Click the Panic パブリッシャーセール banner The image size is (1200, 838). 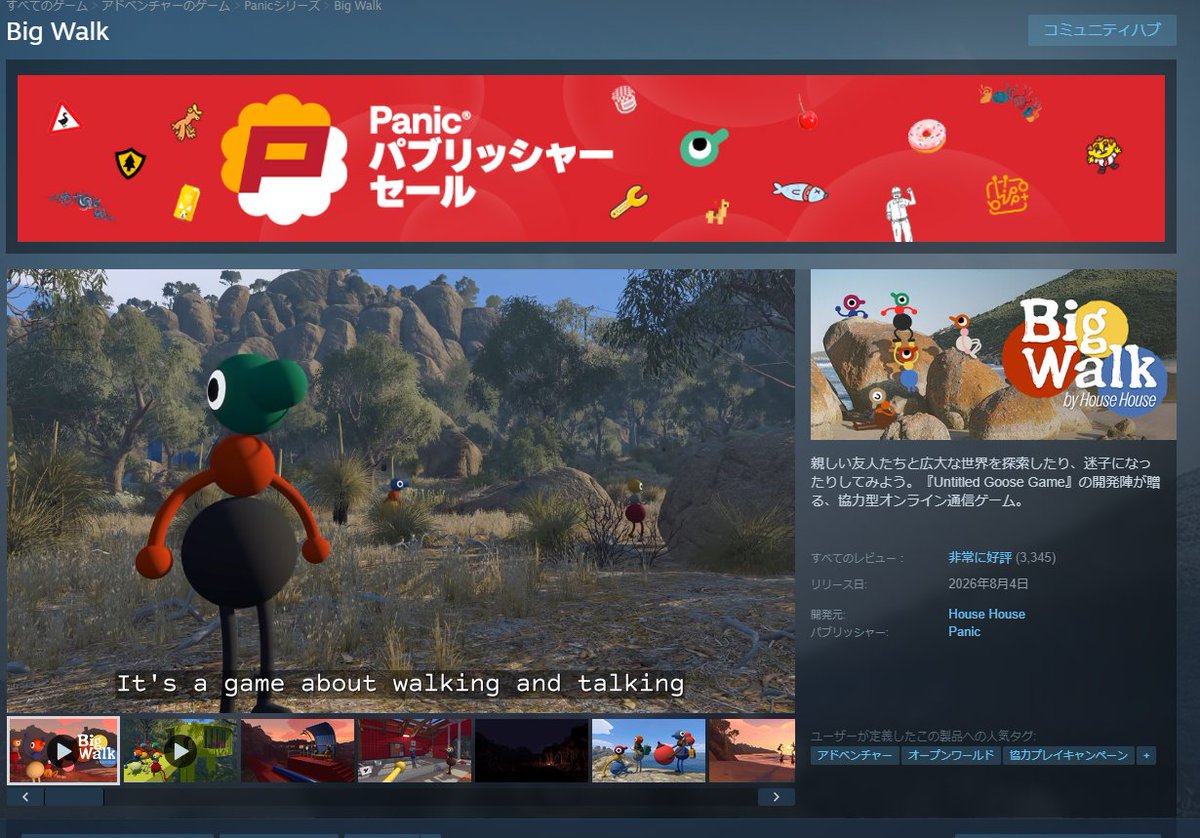click(591, 158)
